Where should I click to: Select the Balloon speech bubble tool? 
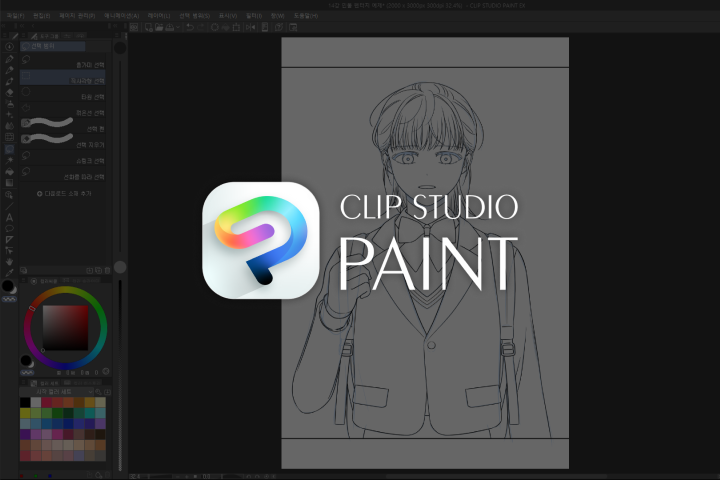(9, 228)
